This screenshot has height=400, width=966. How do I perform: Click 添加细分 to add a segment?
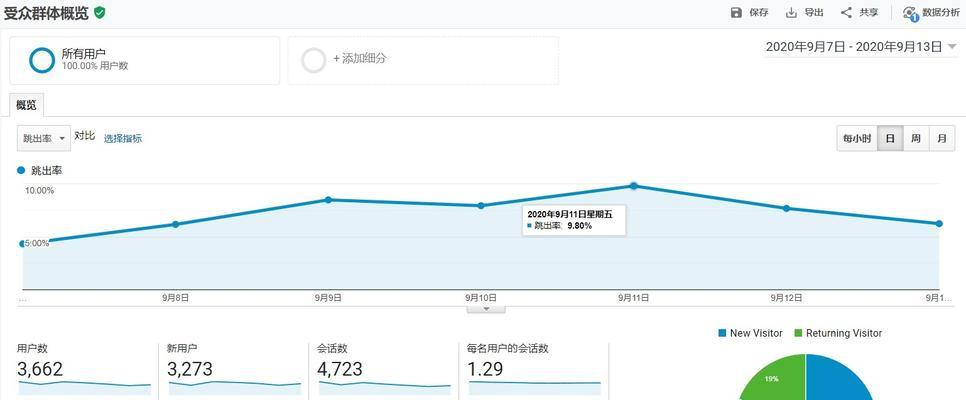tap(360, 59)
